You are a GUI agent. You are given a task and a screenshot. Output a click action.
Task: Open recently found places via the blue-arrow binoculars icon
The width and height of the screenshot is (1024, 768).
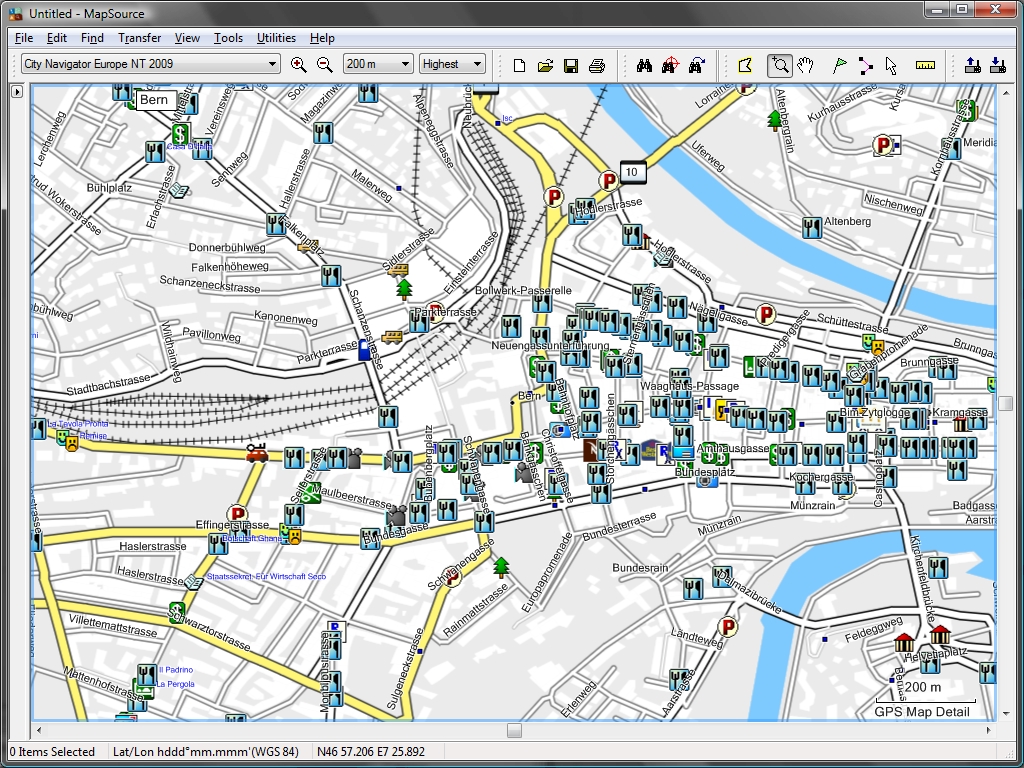pos(696,65)
